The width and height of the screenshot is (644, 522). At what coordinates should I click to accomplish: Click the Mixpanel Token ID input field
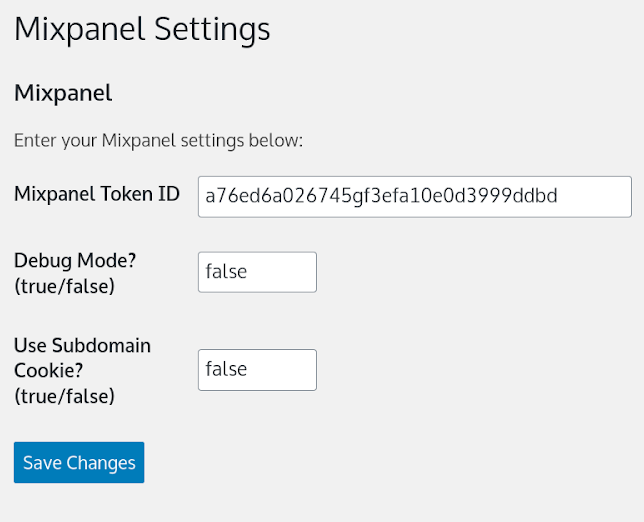pyautogui.click(x=414, y=196)
